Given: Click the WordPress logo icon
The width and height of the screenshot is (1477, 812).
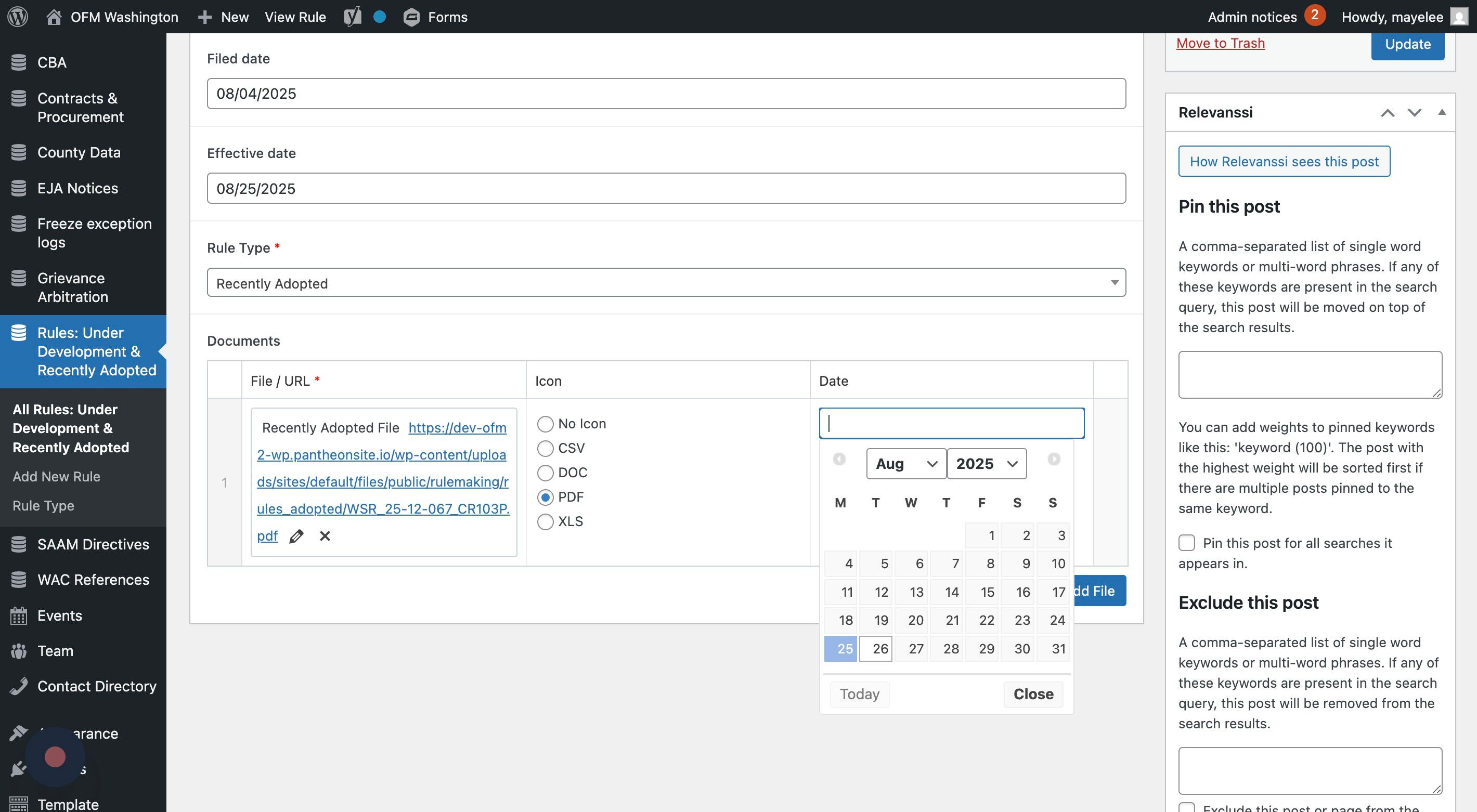Looking at the screenshot, I should [18, 17].
